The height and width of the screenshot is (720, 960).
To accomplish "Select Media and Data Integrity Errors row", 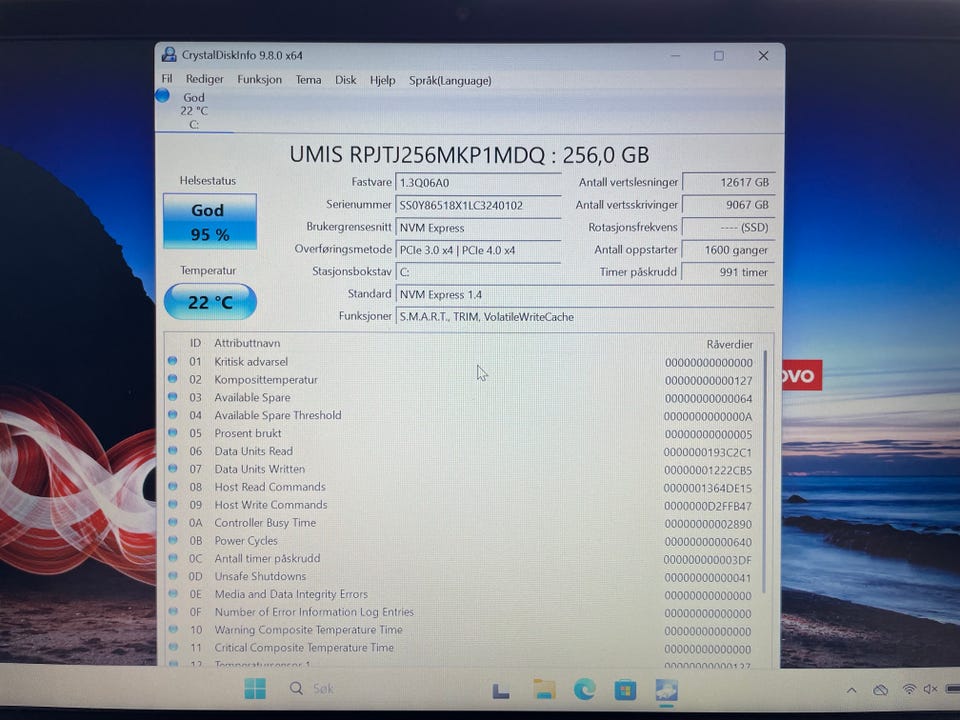I will click(462, 594).
